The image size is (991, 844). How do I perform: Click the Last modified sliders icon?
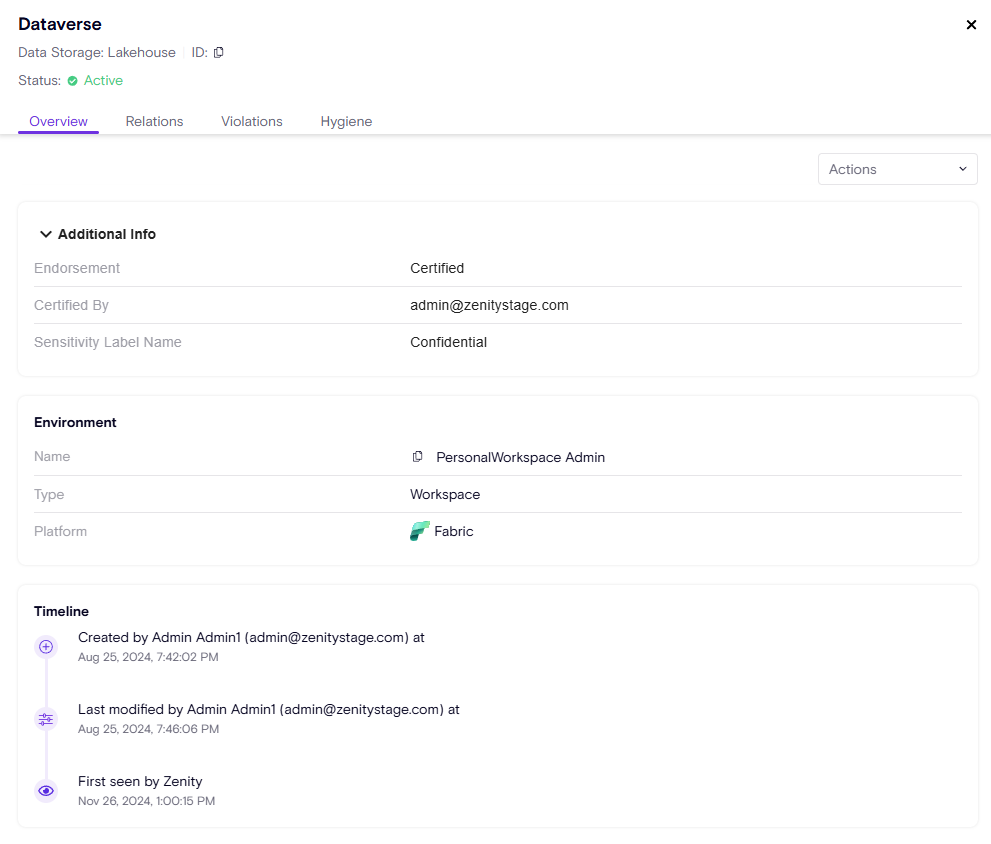tap(46, 719)
